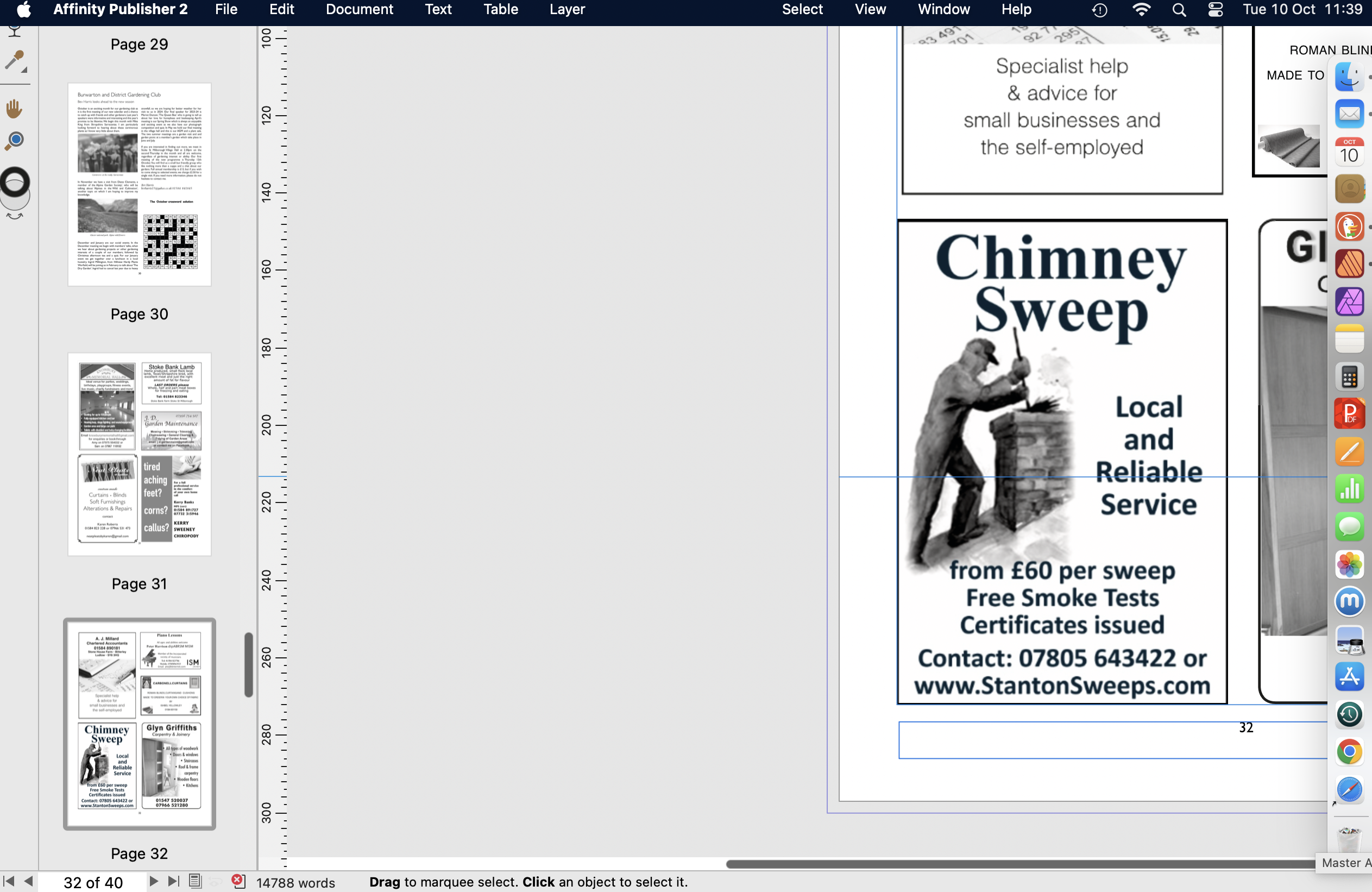Select the Colour Picker eyedropper tool
This screenshot has height=892, width=1372.
tap(16, 61)
